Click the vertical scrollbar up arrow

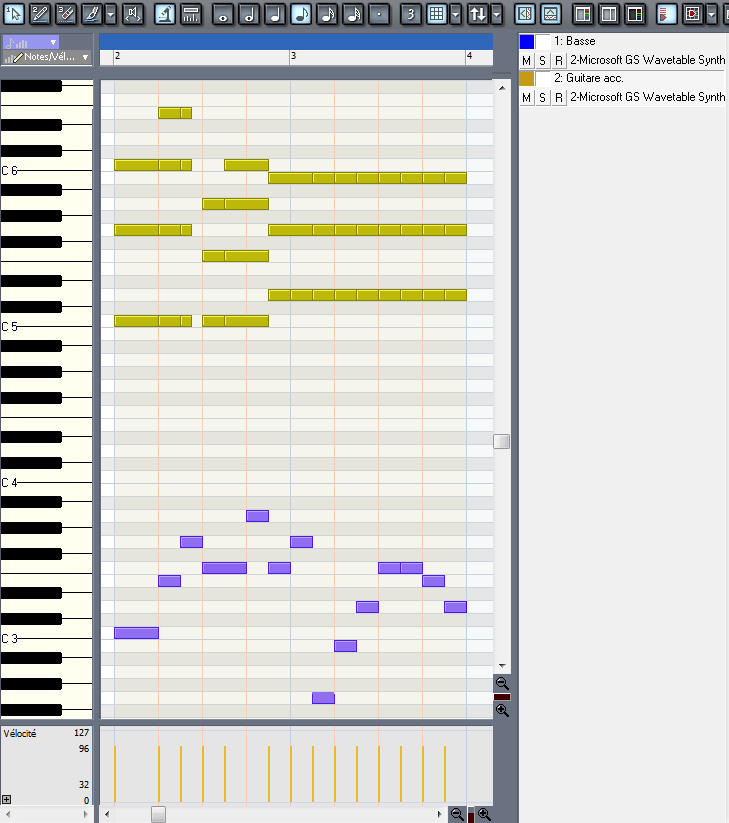tap(502, 88)
